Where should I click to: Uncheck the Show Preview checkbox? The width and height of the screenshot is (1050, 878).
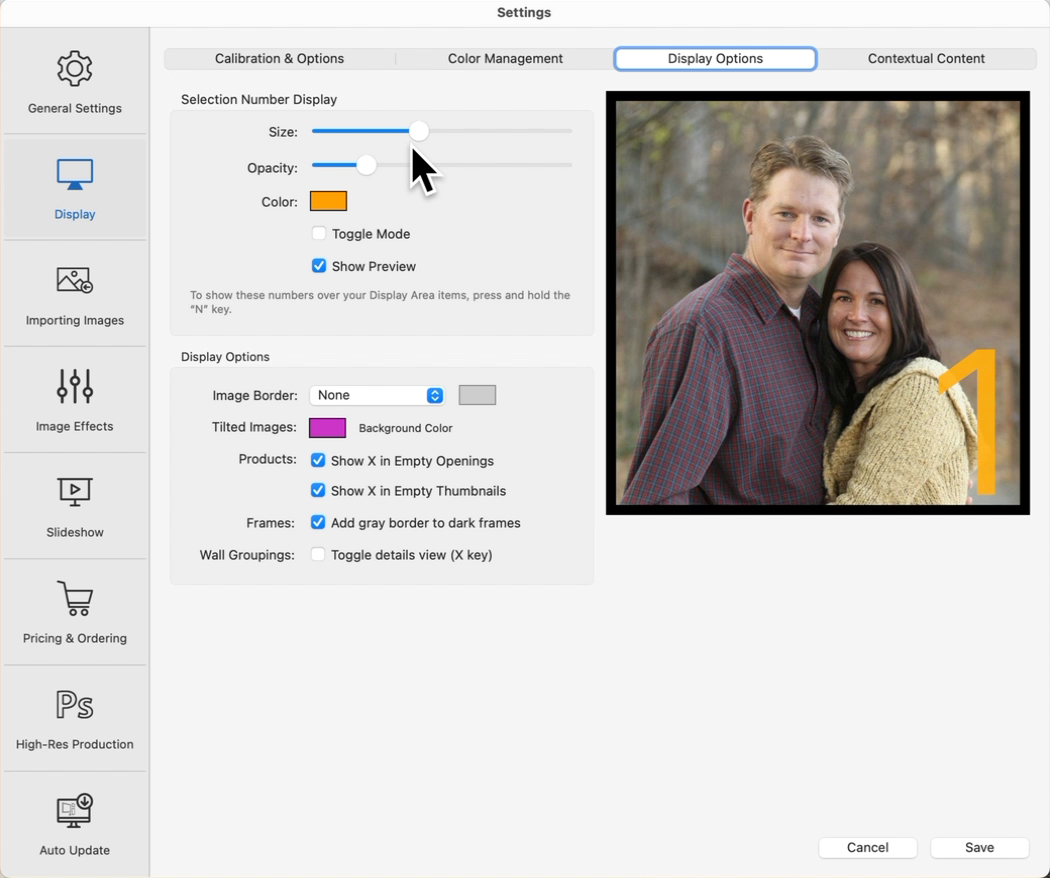tap(319, 266)
